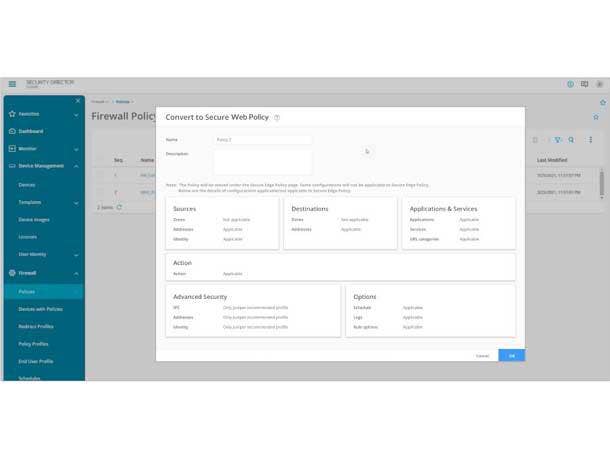Image resolution: width=610 pixels, height=457 pixels.
Task: Click the OK button in the dialog
Action: click(x=511, y=355)
